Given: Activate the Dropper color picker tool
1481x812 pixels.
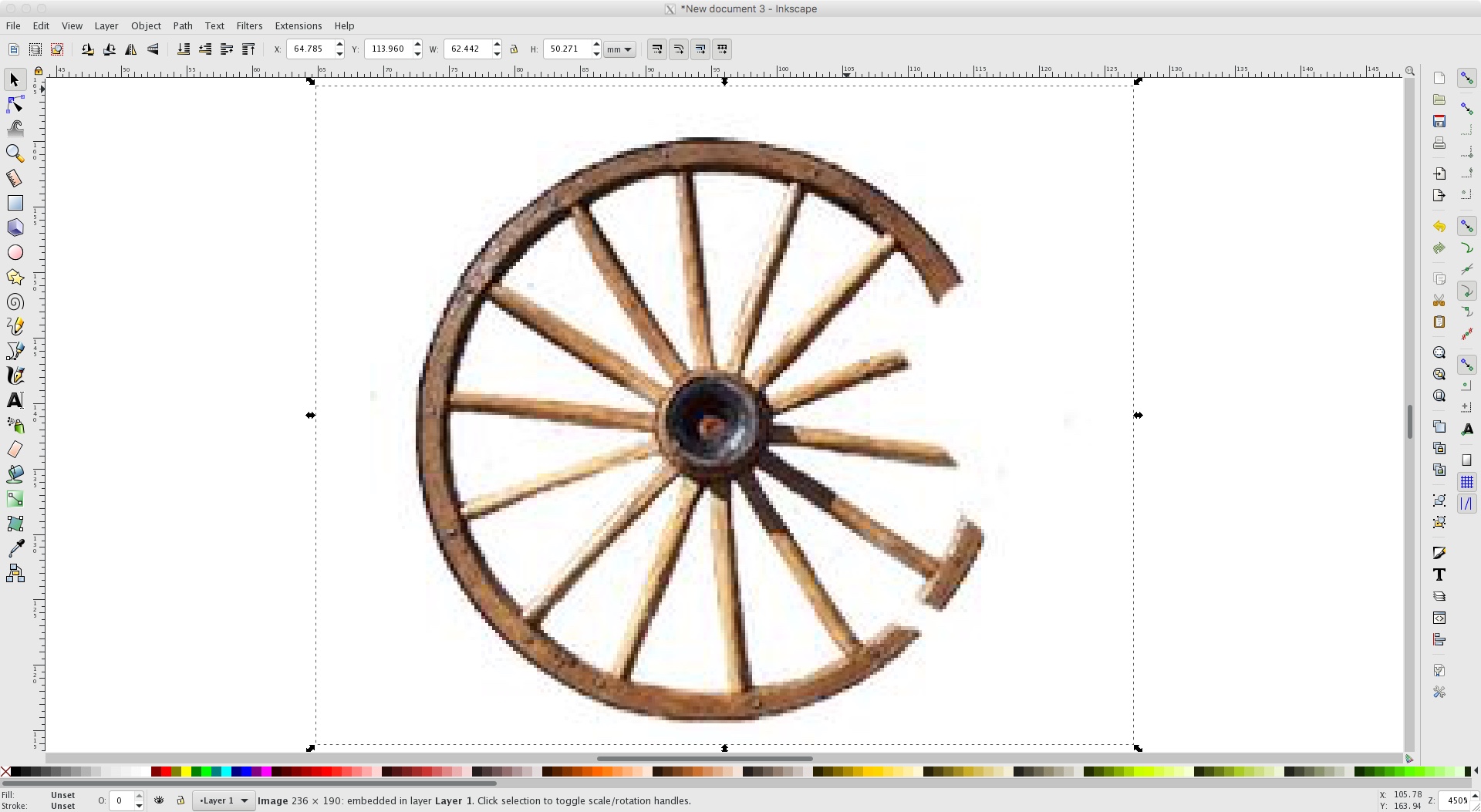Looking at the screenshot, I should [15, 548].
